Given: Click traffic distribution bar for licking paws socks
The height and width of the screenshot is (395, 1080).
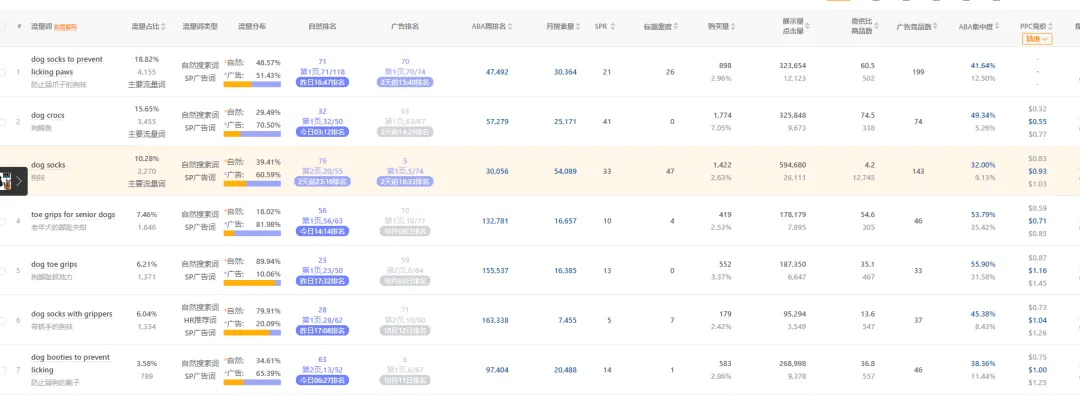Looking at the screenshot, I should pos(252,84).
